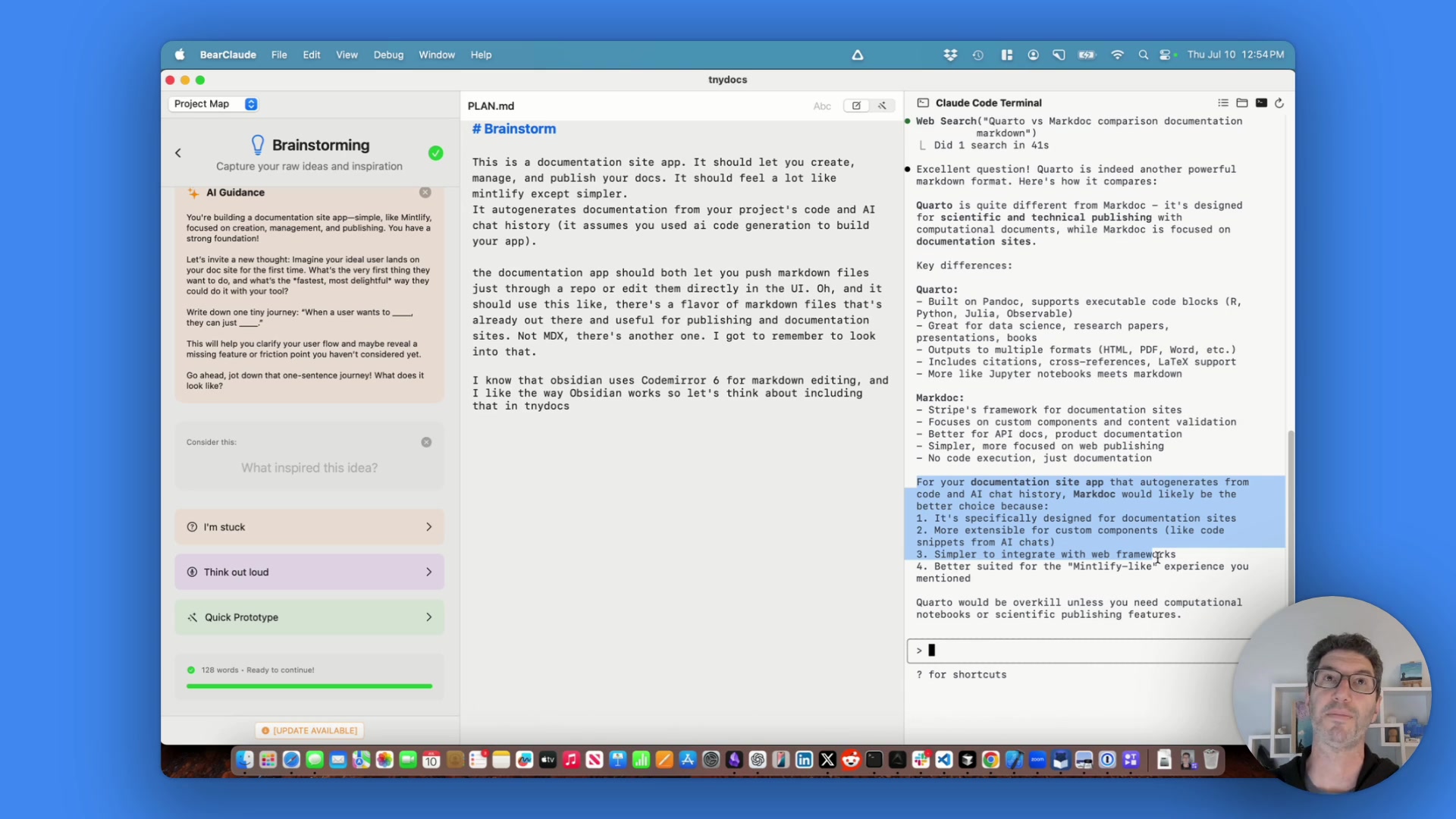Click back chevron beside Brainstorming title
The image size is (1456, 819).
[178, 153]
